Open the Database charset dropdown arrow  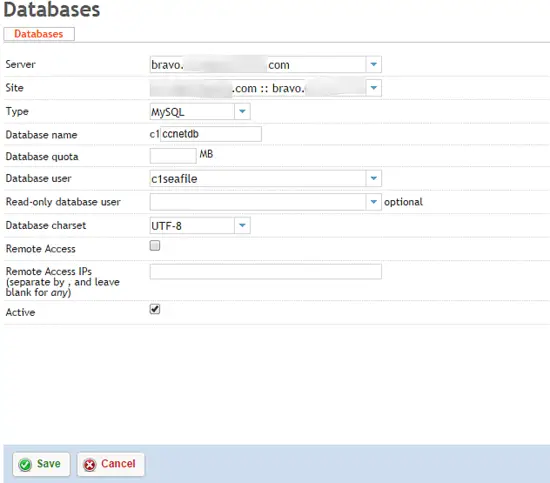(242, 226)
